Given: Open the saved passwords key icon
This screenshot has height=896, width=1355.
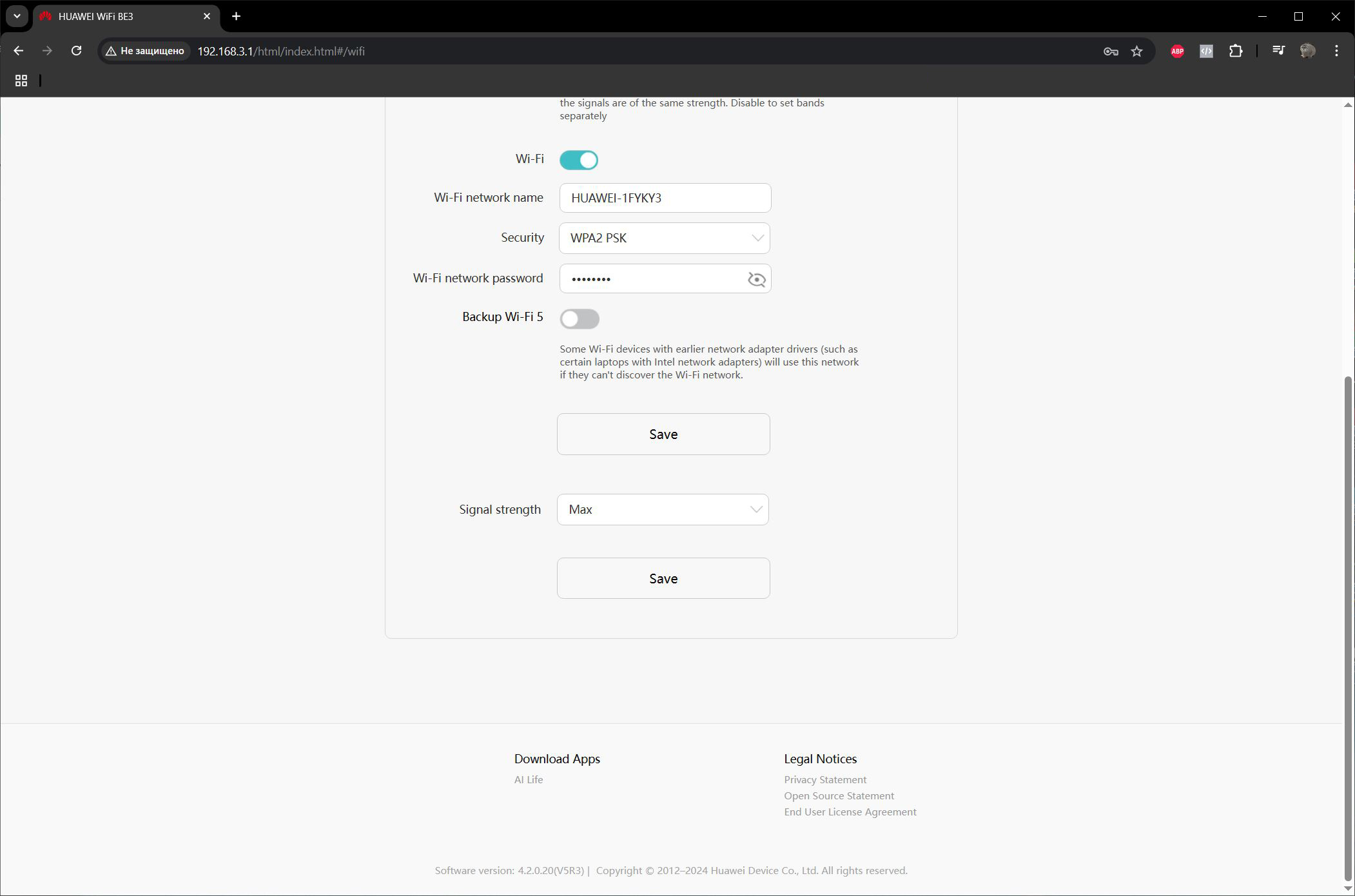Looking at the screenshot, I should tap(1110, 51).
